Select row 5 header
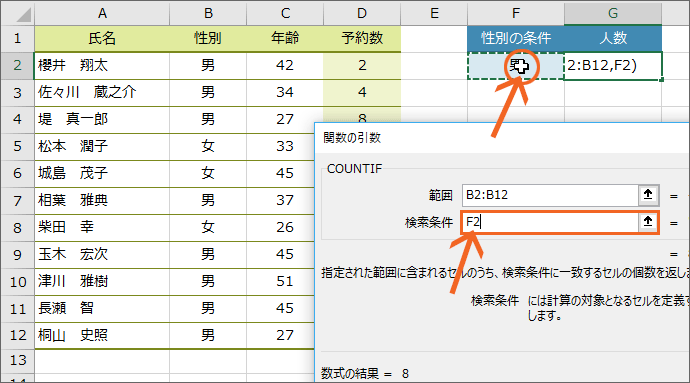The image size is (690, 383). tap(18, 147)
